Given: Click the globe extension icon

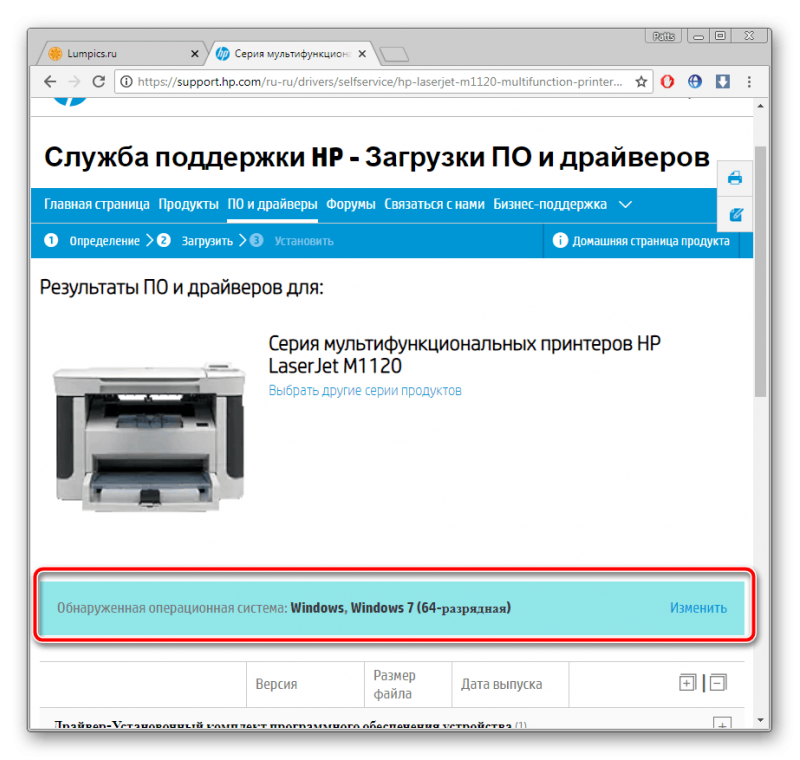Looking at the screenshot, I should pyautogui.click(x=695, y=82).
